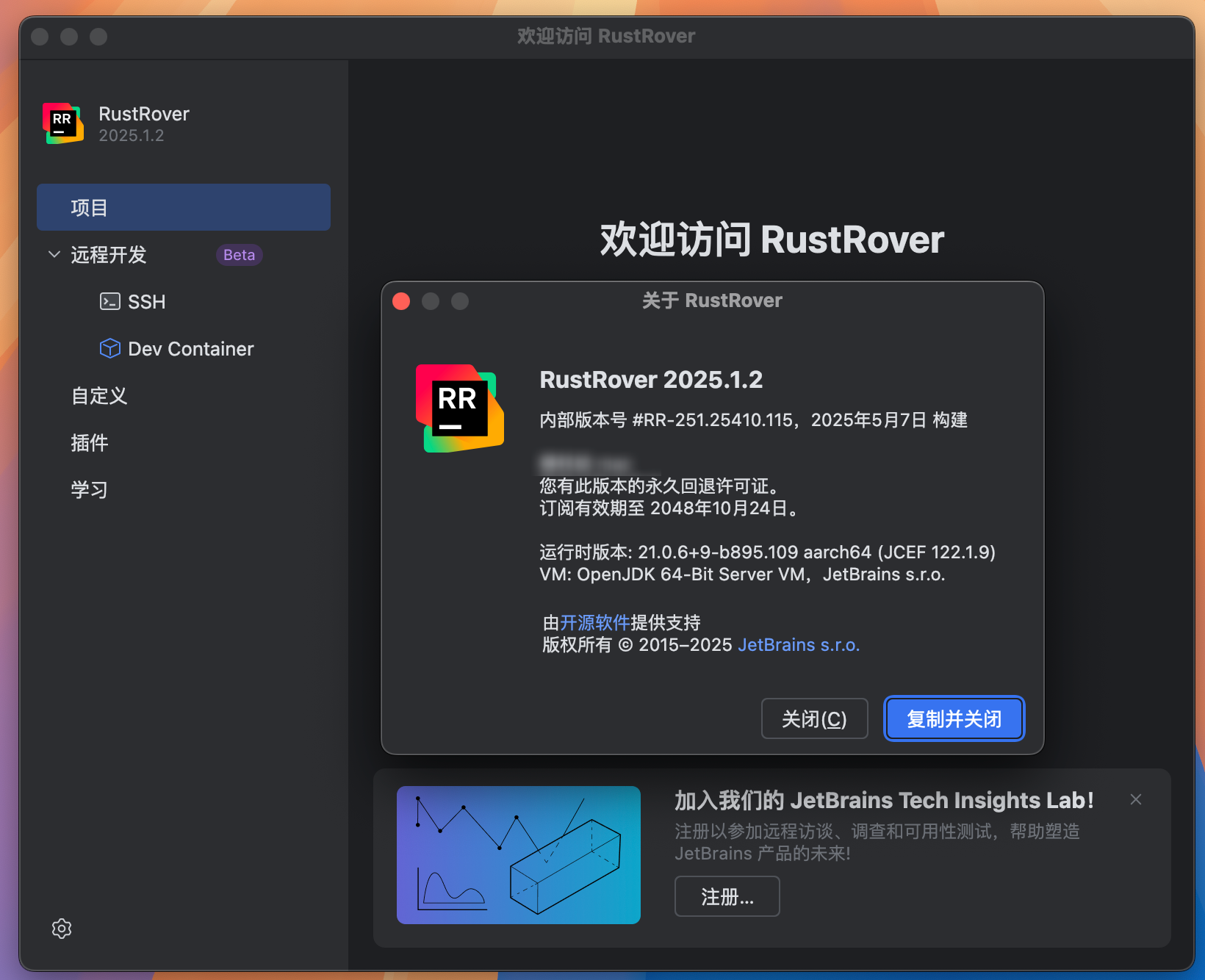Collapse the 远程开发 section
The height and width of the screenshot is (980, 1205).
point(54,254)
